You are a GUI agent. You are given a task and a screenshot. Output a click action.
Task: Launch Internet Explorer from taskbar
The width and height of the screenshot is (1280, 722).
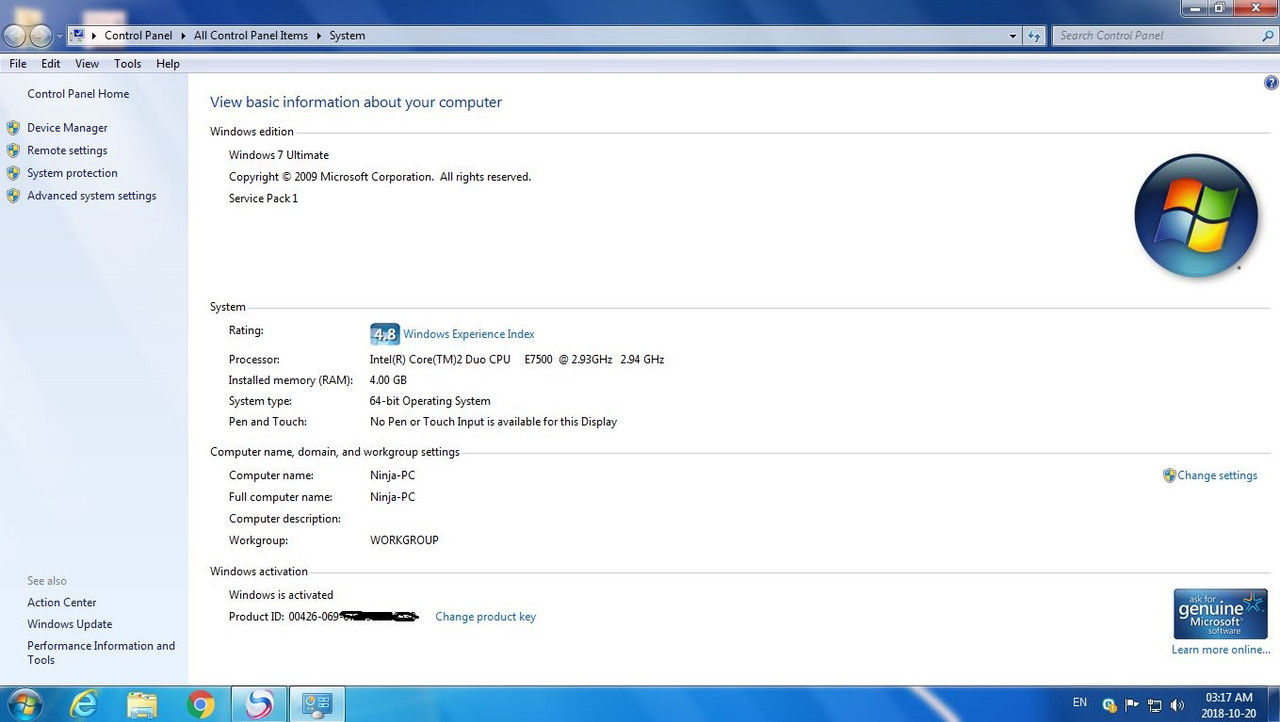point(85,705)
